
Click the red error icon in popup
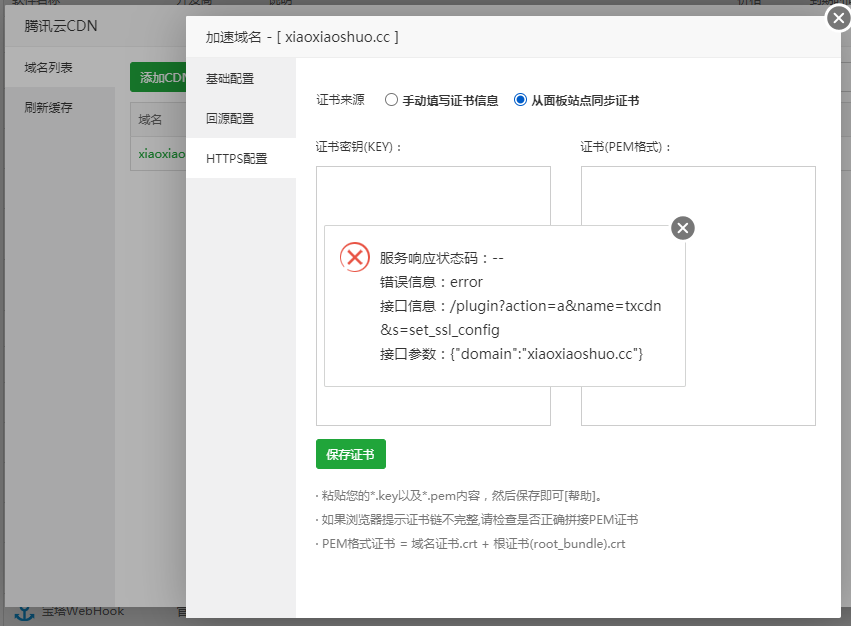355,257
